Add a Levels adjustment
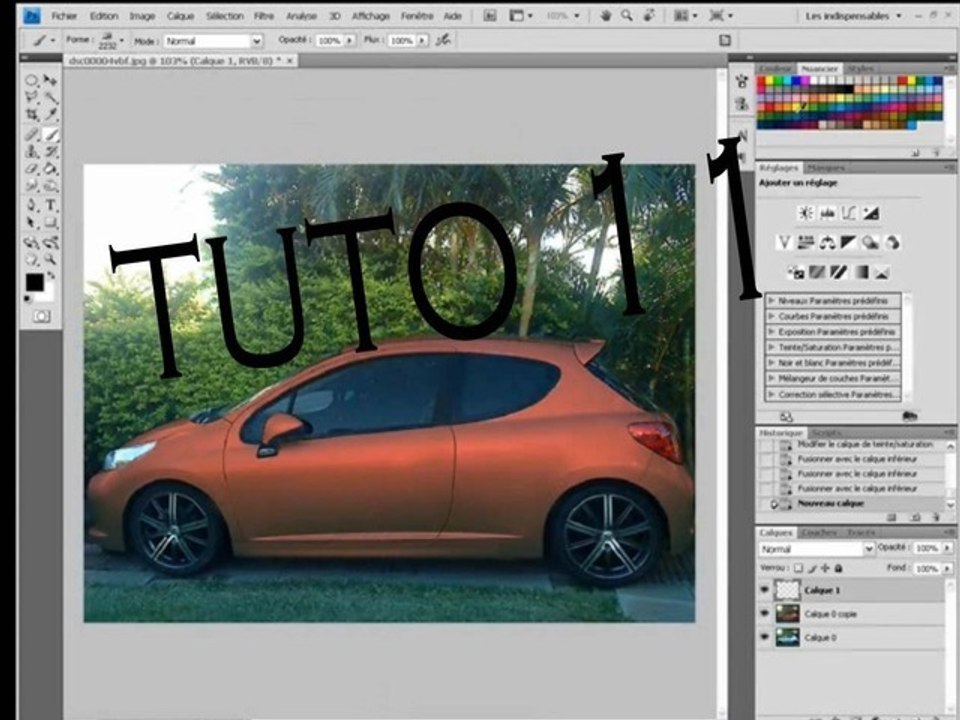The image size is (960, 720). (827, 213)
